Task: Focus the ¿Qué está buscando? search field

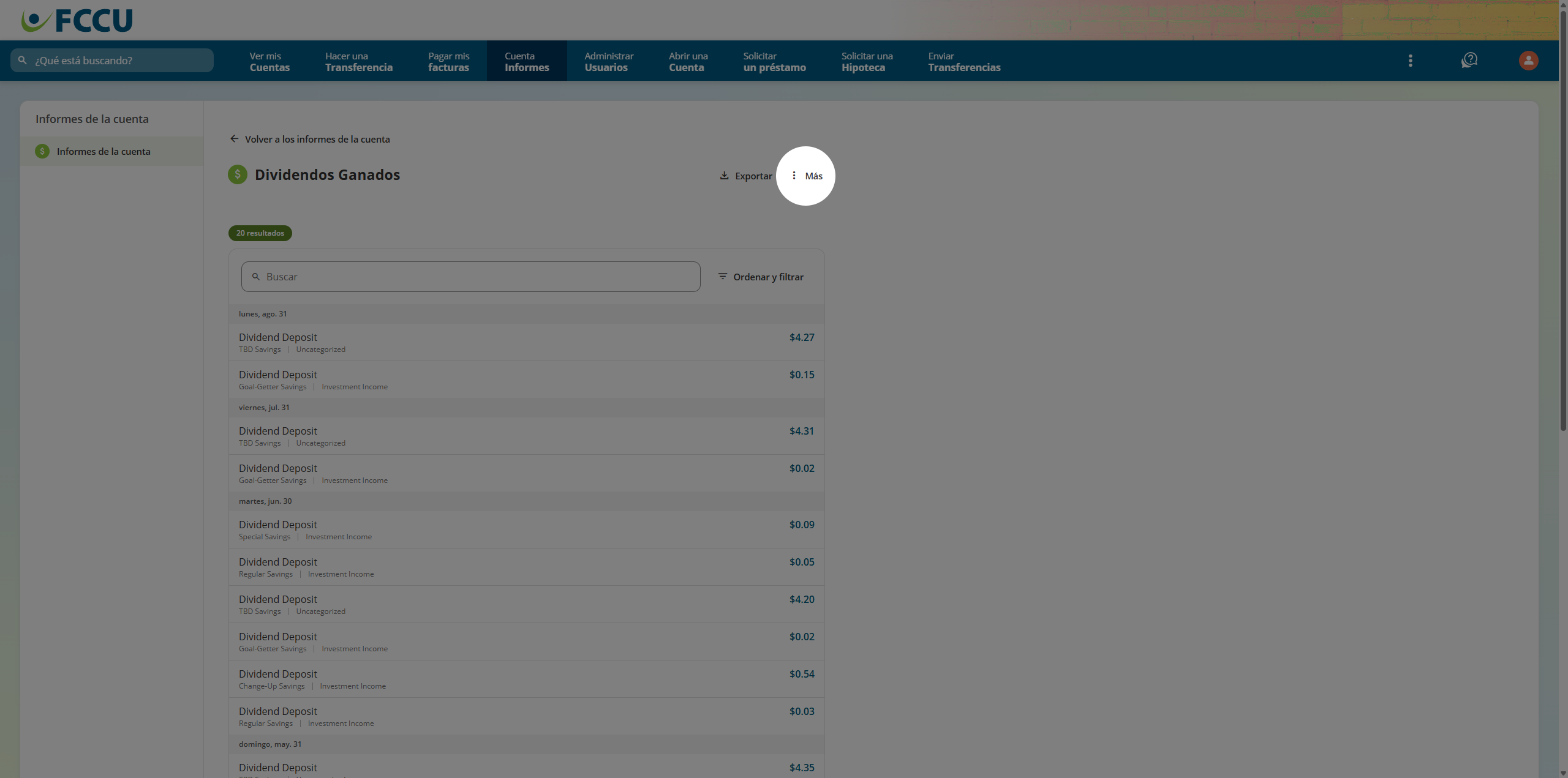Action: [x=112, y=61]
